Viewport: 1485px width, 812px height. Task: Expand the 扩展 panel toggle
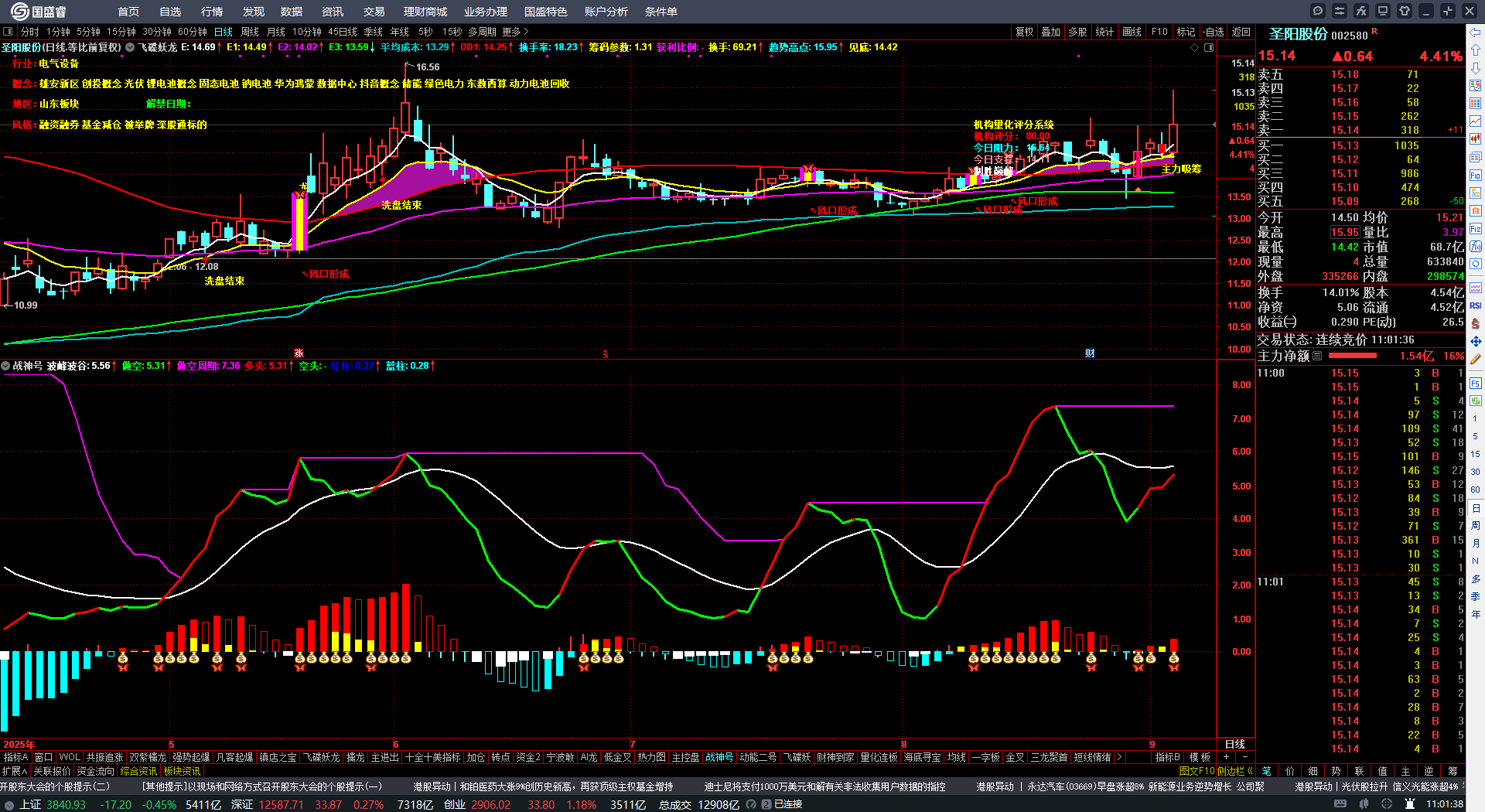pos(14,771)
